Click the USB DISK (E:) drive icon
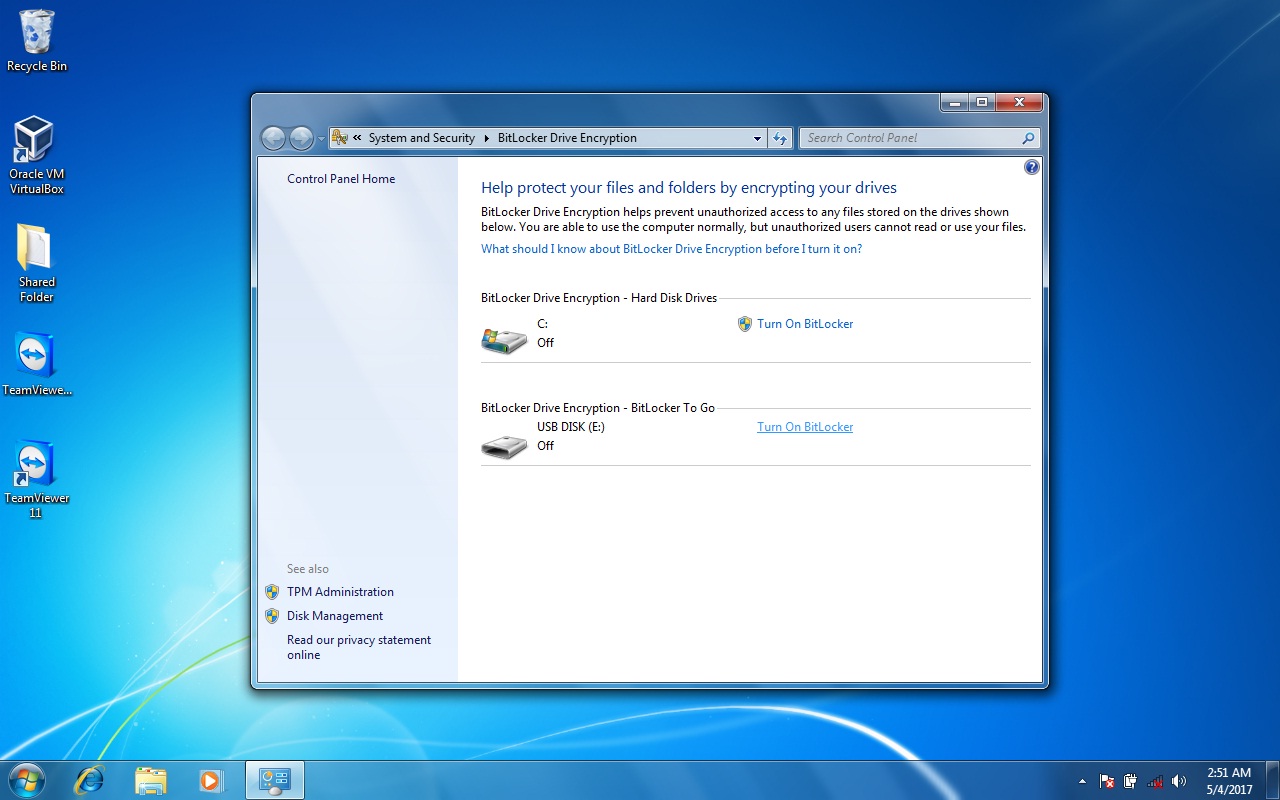 pos(504,446)
